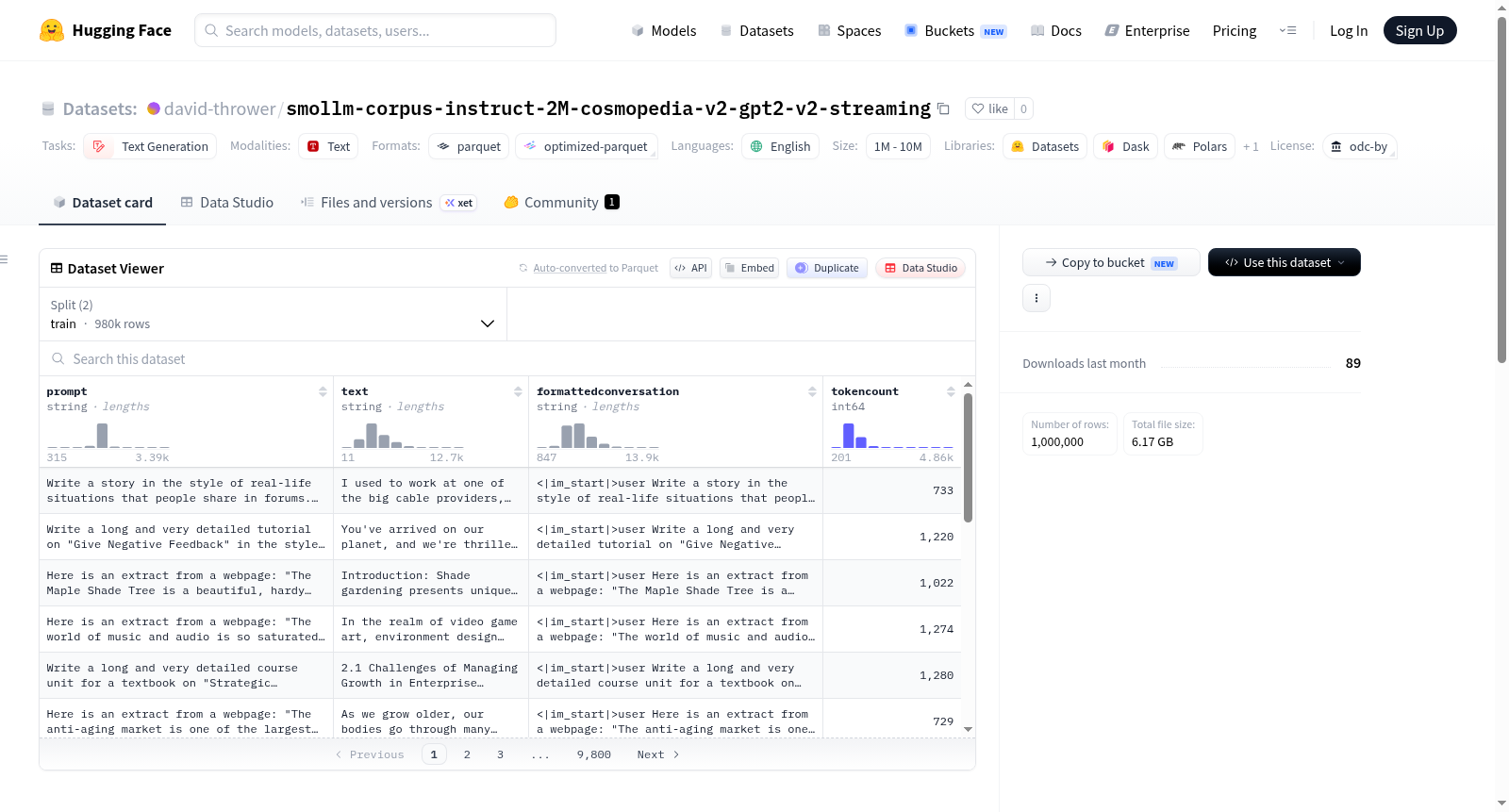
Task: Open the Pricing page
Action: pyautogui.click(x=1235, y=30)
